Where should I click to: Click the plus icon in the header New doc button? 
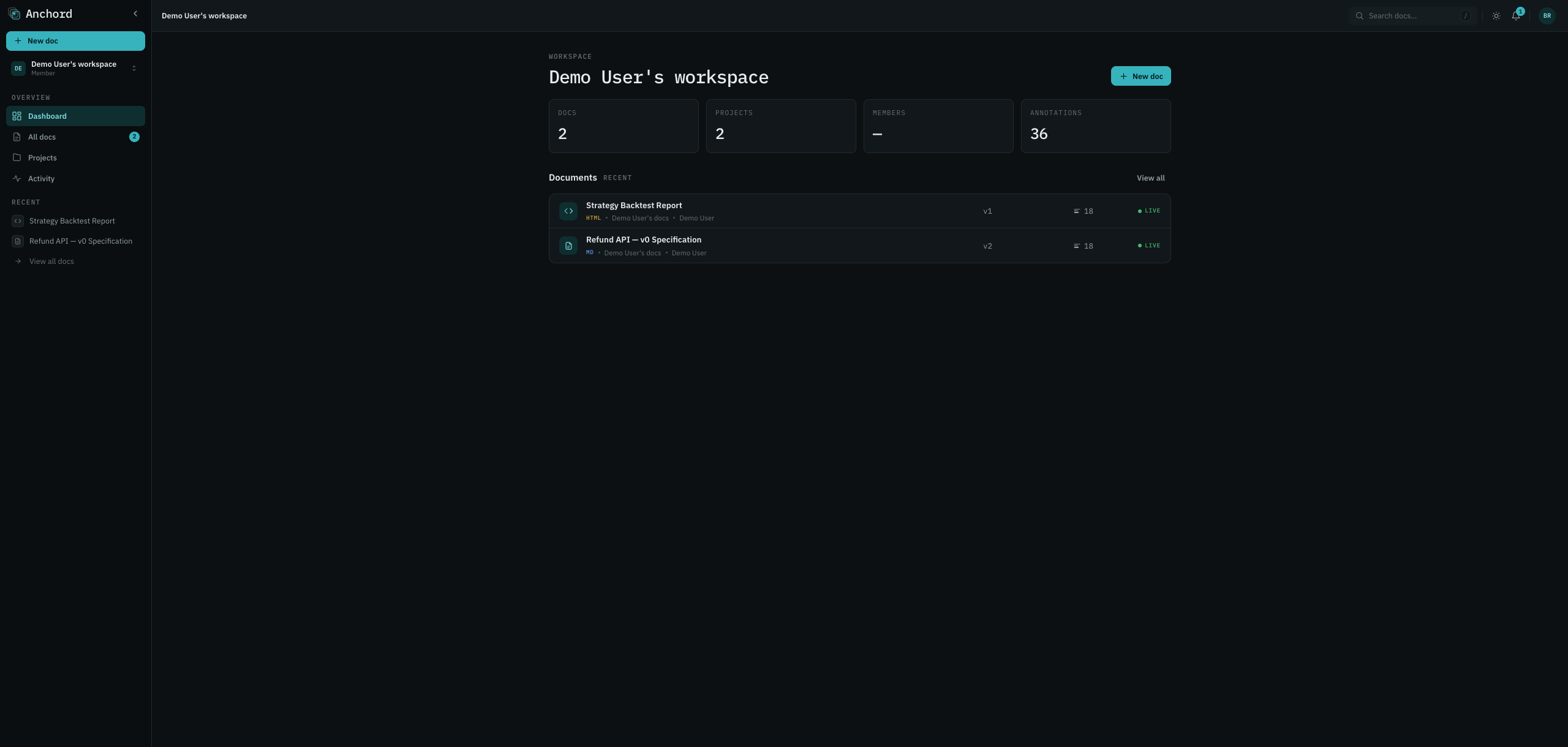[x=1123, y=77]
